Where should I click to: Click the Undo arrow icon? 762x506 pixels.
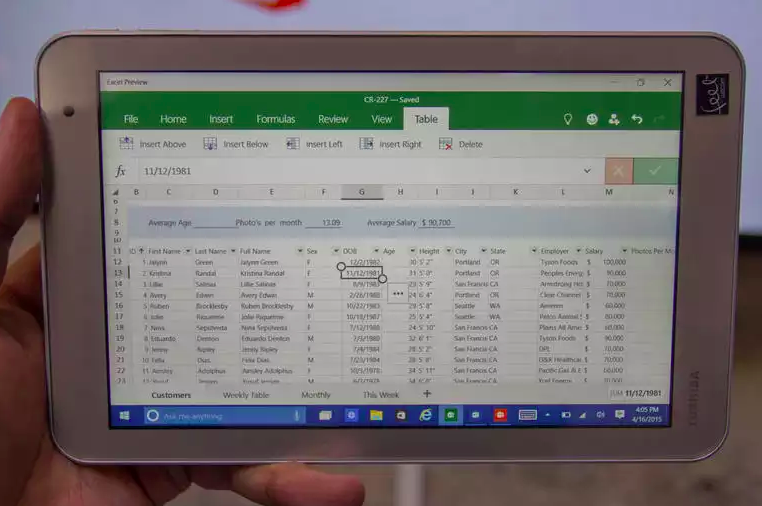click(637, 119)
